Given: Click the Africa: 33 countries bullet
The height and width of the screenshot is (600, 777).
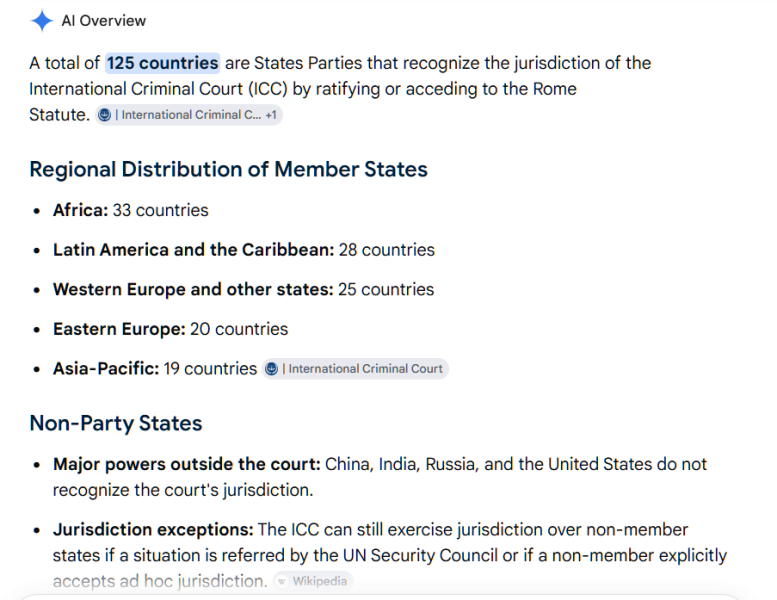Looking at the screenshot, I should 131,210.
